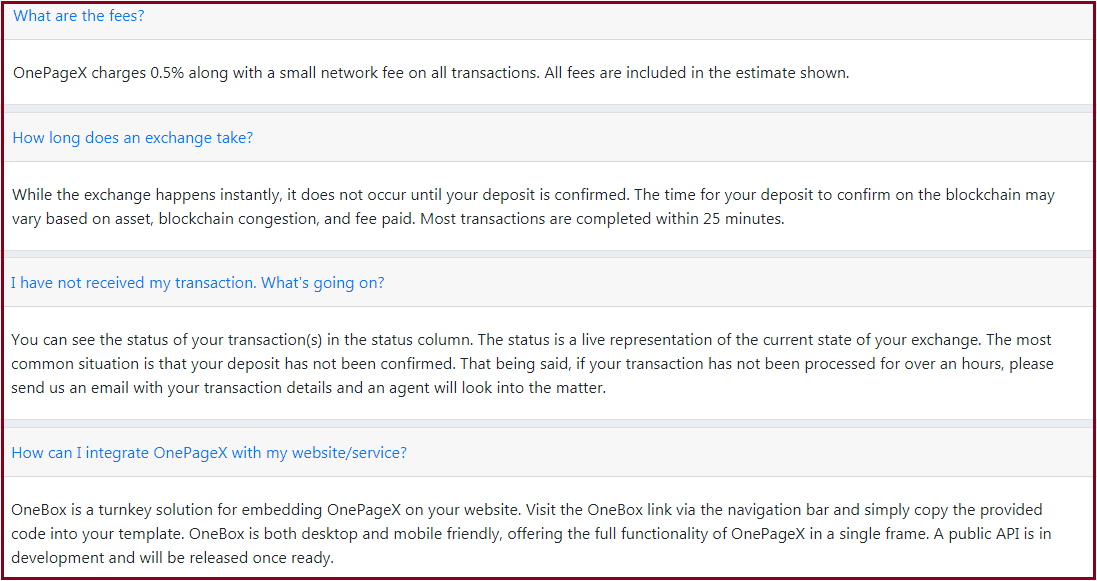Toggle the missing transaction panel header bar
This screenshot has width=1097, height=581.
pyautogui.click(x=548, y=283)
